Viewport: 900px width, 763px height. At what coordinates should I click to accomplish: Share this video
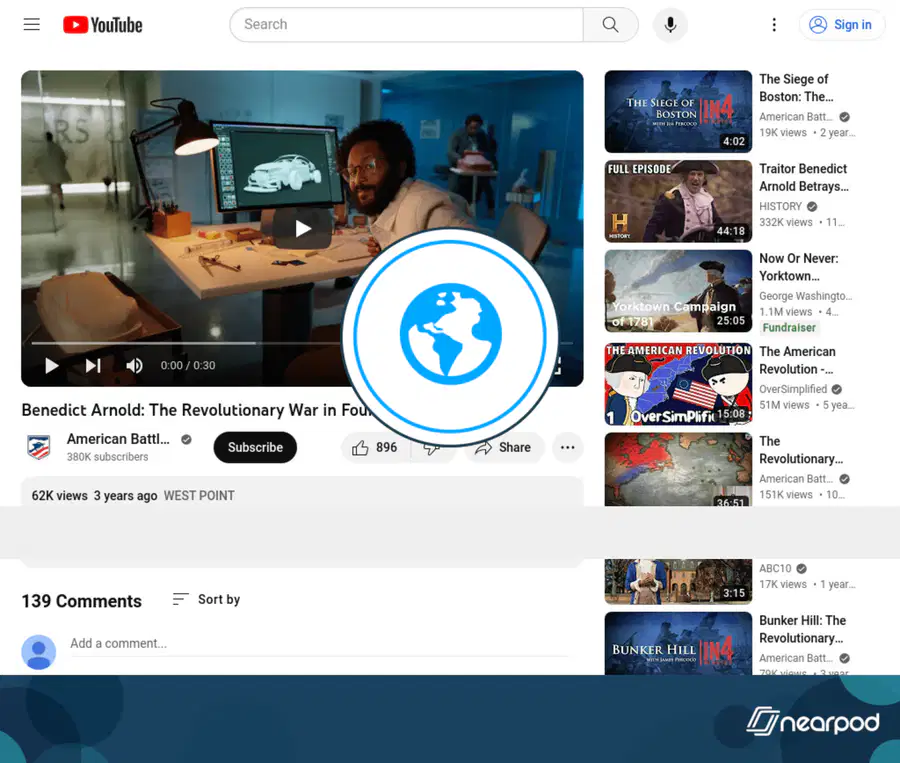pyautogui.click(x=504, y=448)
